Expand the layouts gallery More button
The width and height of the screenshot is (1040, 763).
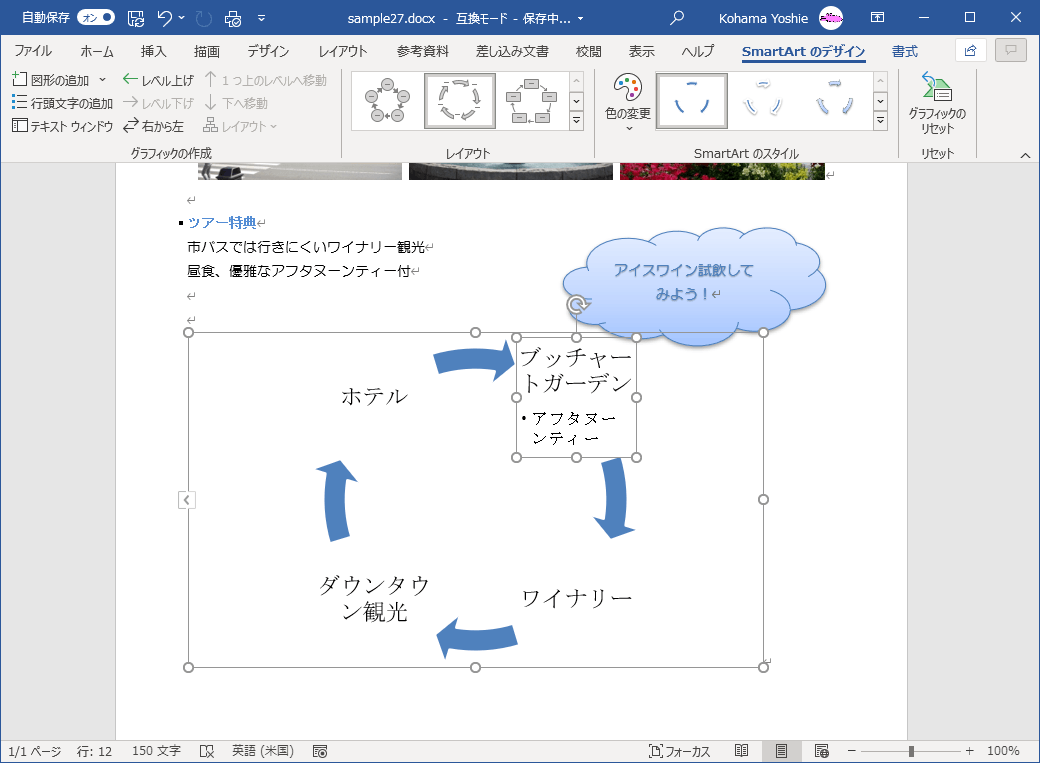tap(576, 121)
